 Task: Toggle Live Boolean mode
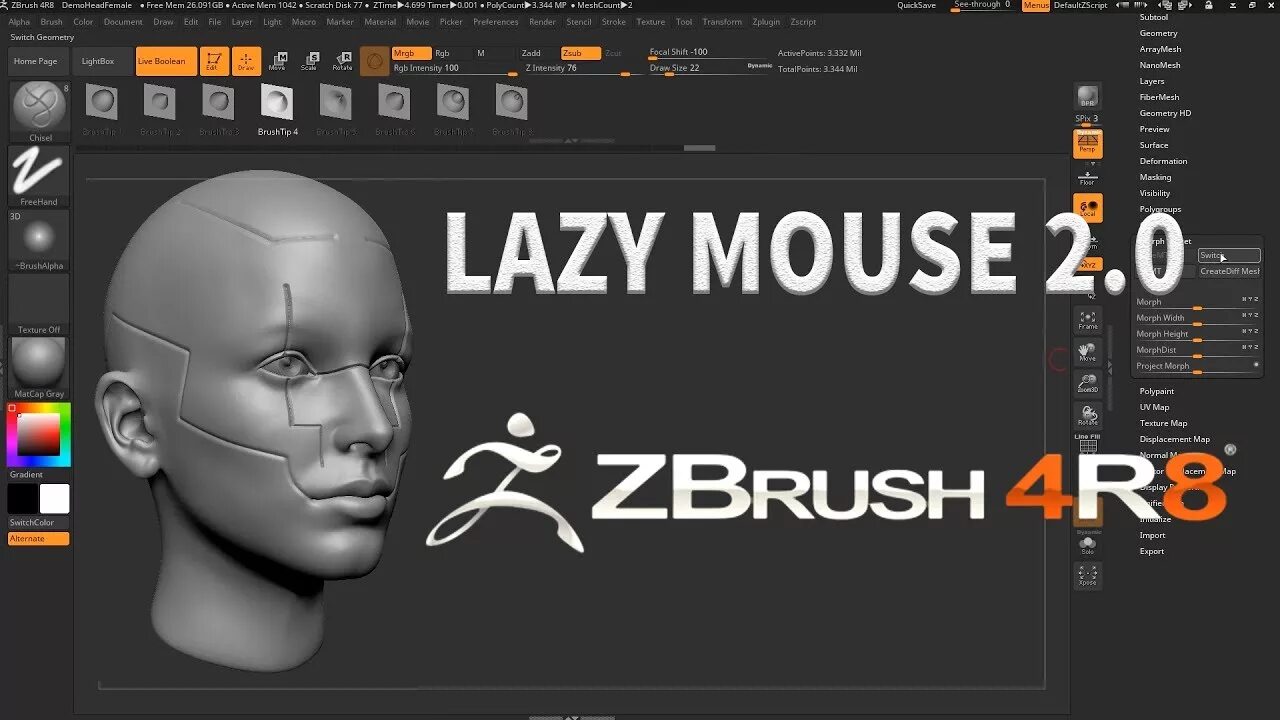(x=166, y=61)
